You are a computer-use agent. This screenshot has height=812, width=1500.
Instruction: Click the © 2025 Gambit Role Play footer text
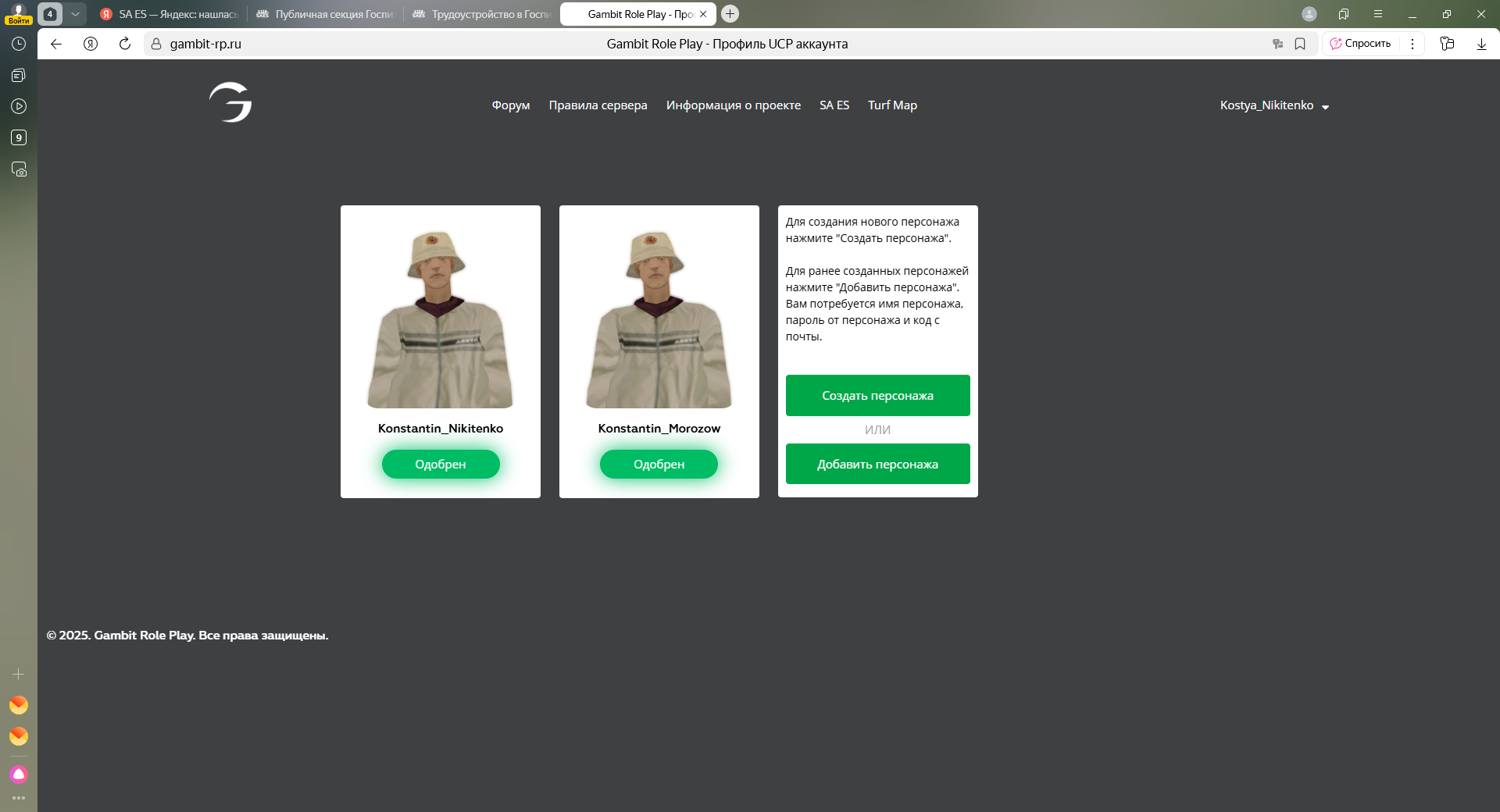point(187,636)
